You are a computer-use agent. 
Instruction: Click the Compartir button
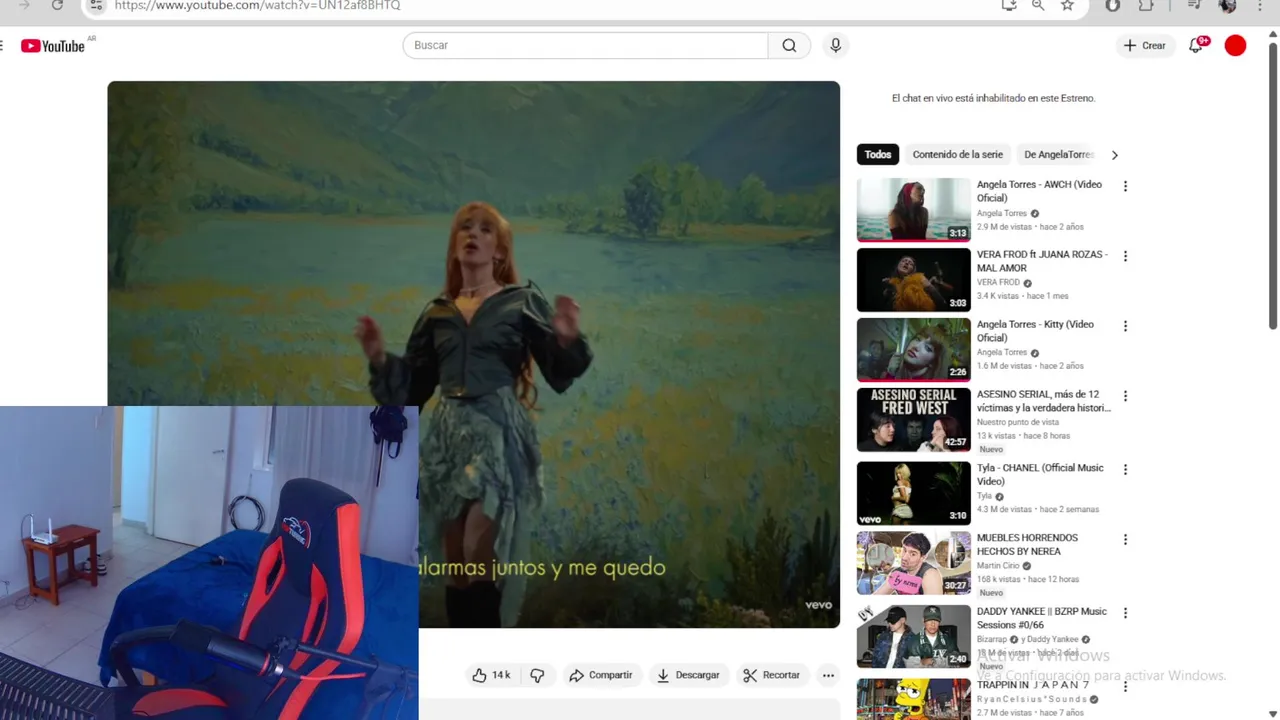tap(600, 675)
